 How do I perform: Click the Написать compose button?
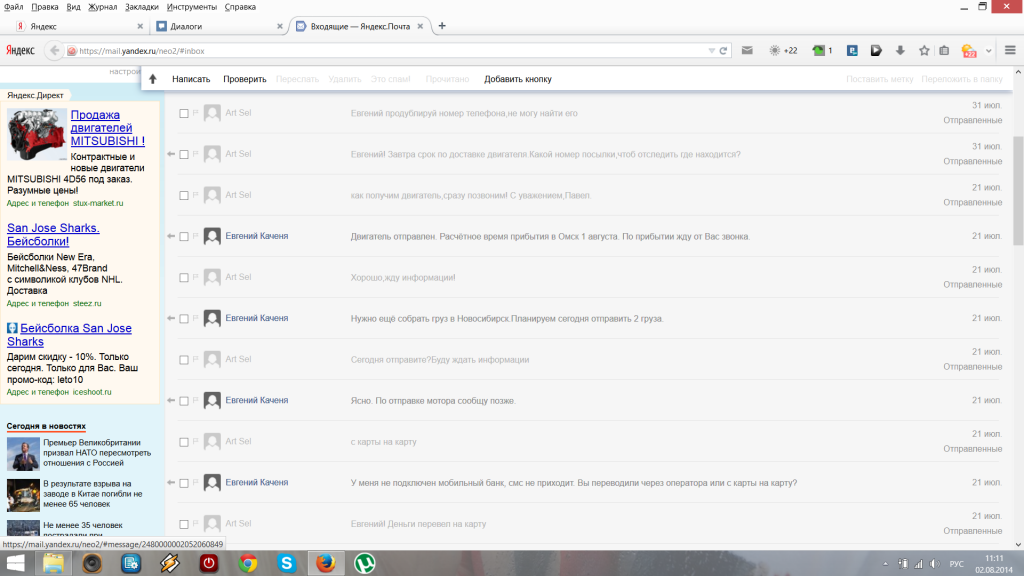coord(191,79)
